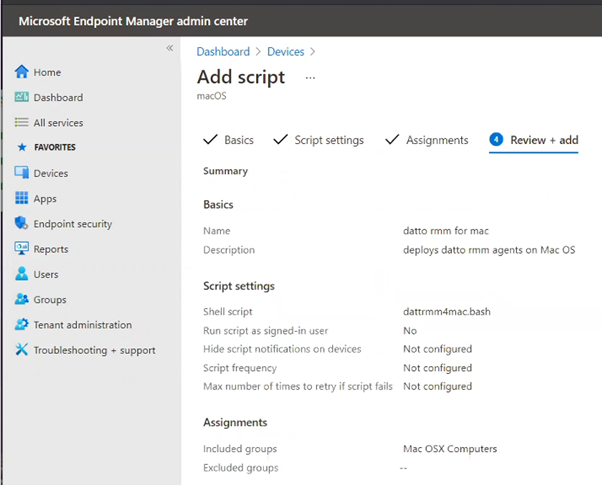Viewport: 602px width, 485px height.
Task: Open Groups in the sidebar
Action: click(50, 300)
